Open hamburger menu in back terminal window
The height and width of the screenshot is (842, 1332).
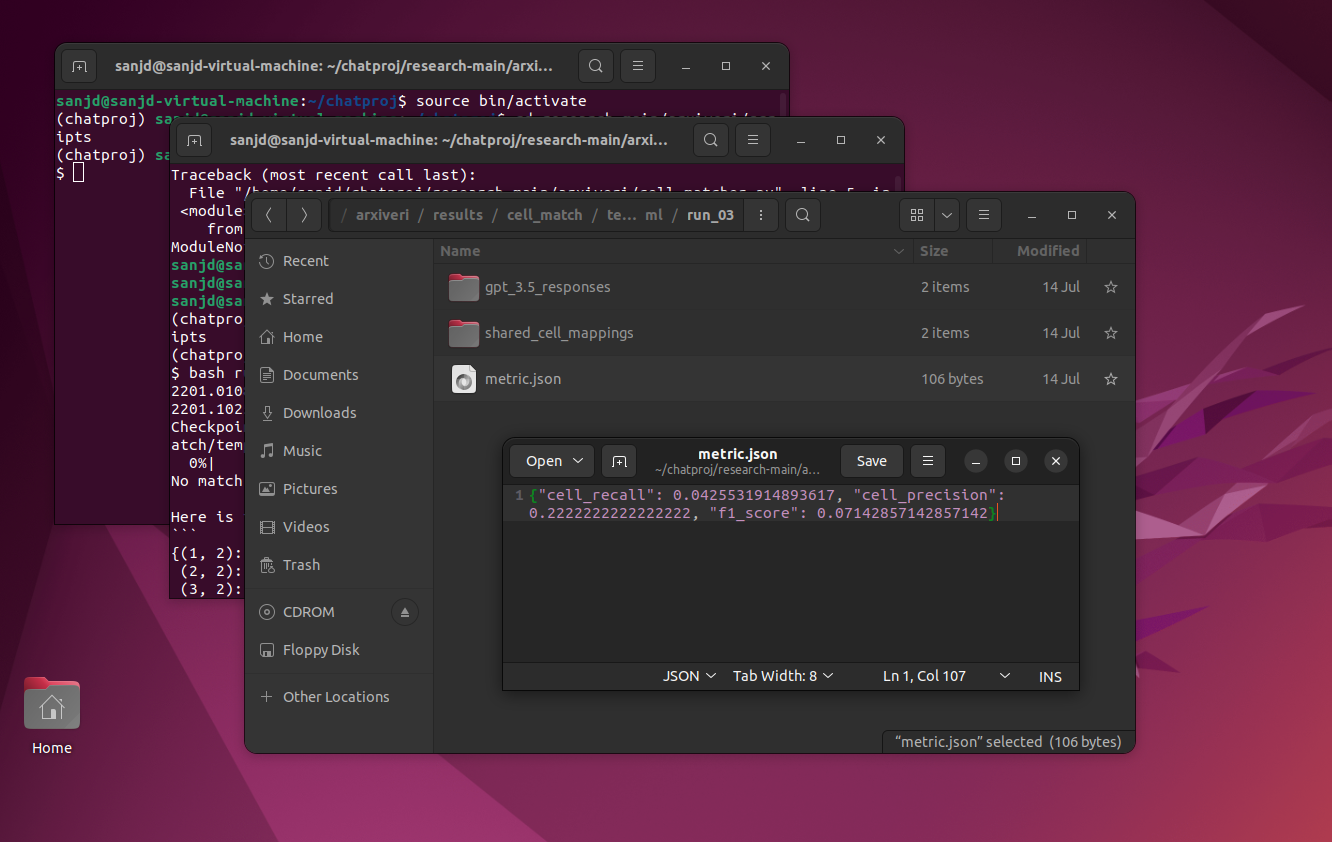point(637,66)
